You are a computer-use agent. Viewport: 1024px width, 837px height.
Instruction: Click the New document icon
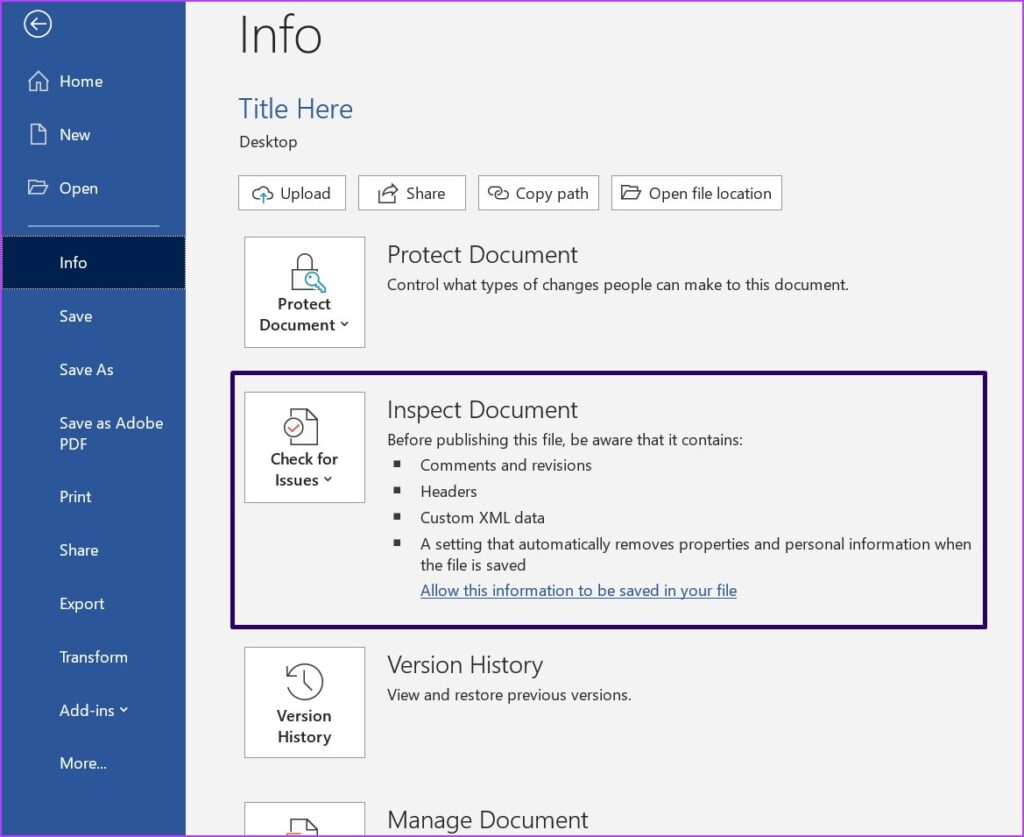coord(38,135)
